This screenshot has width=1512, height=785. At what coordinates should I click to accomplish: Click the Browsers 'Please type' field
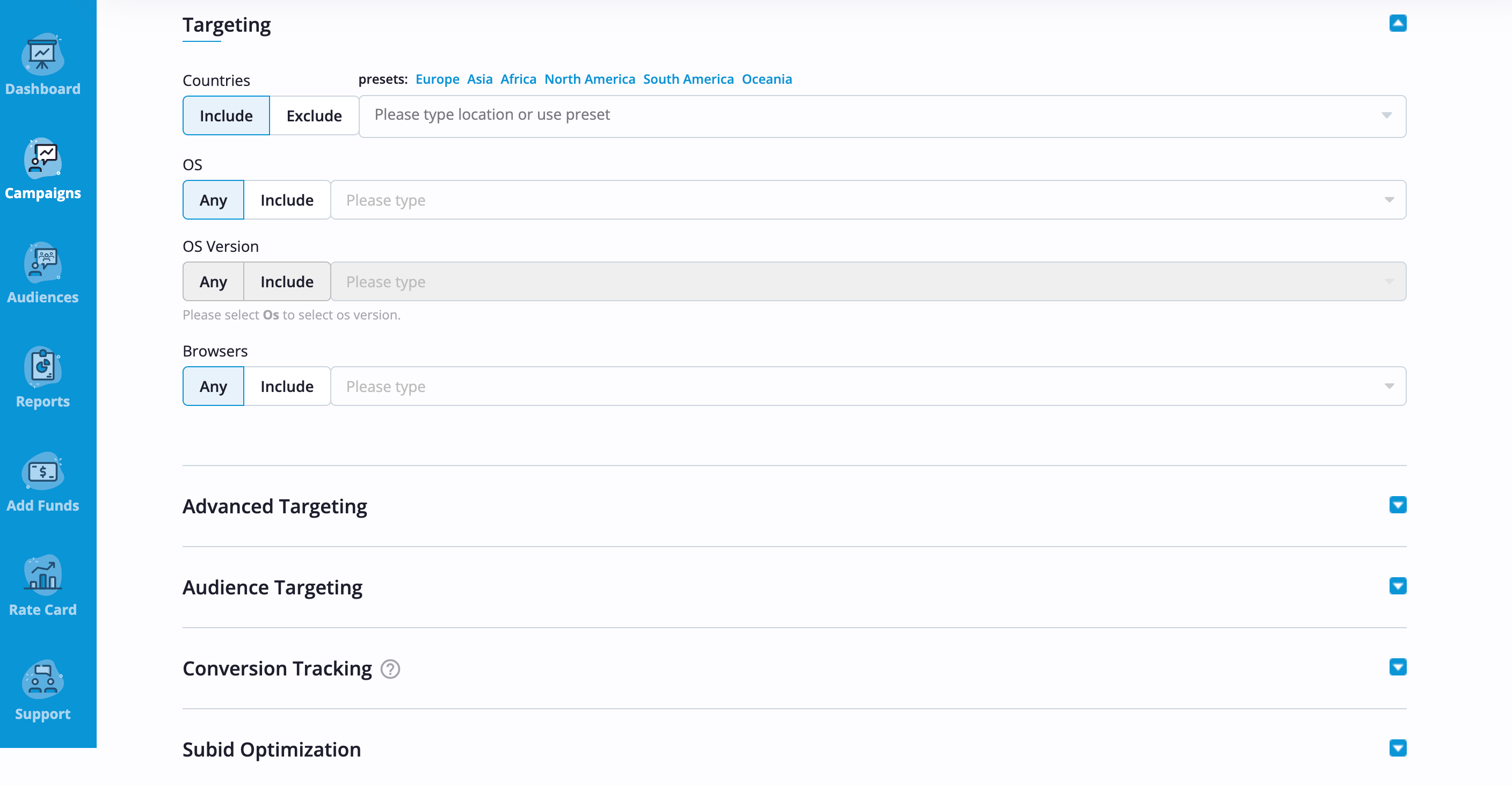pos(868,387)
